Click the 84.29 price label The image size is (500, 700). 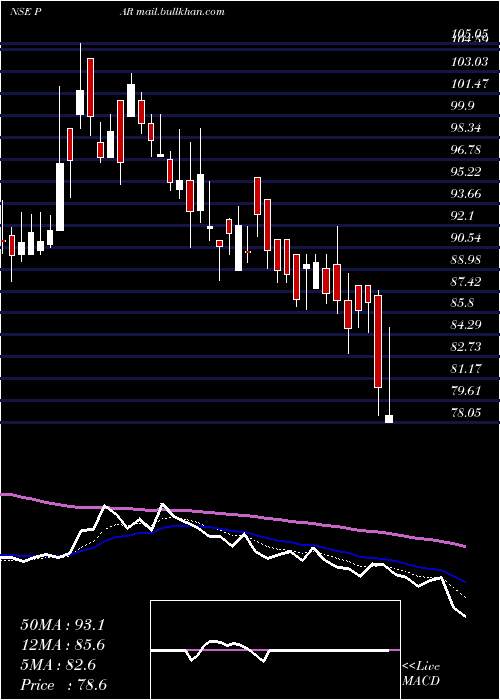coord(466,325)
